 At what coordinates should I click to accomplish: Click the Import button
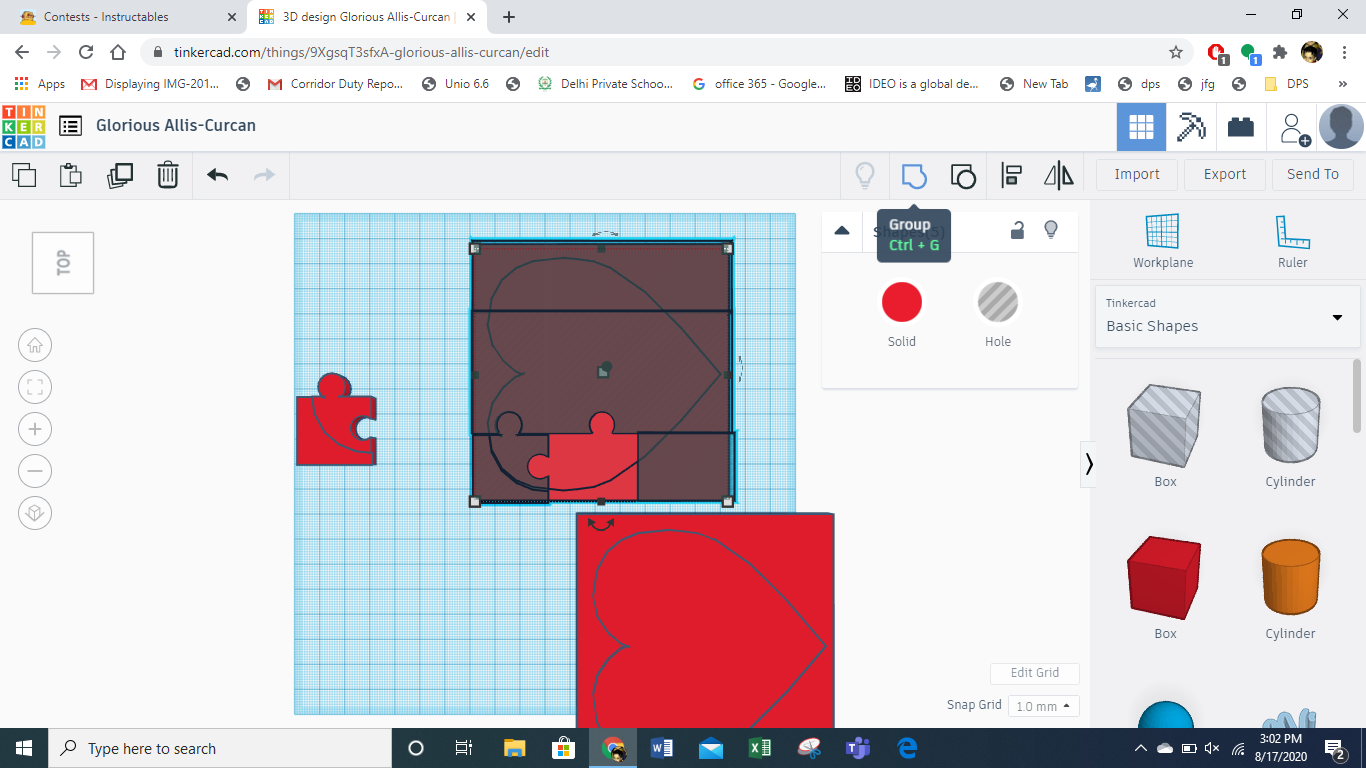1137,174
